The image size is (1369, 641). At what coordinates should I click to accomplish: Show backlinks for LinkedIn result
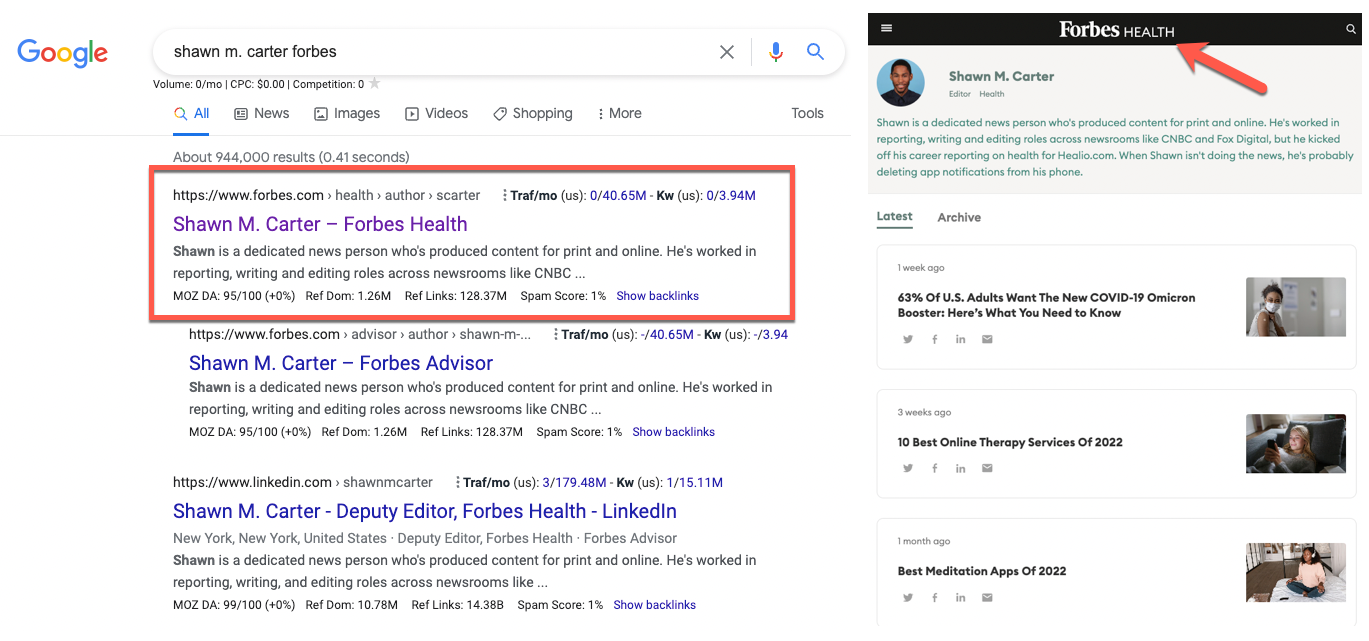654,605
